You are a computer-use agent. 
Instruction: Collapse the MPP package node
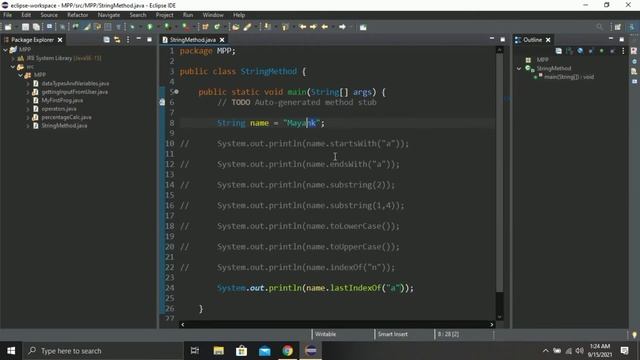20,75
